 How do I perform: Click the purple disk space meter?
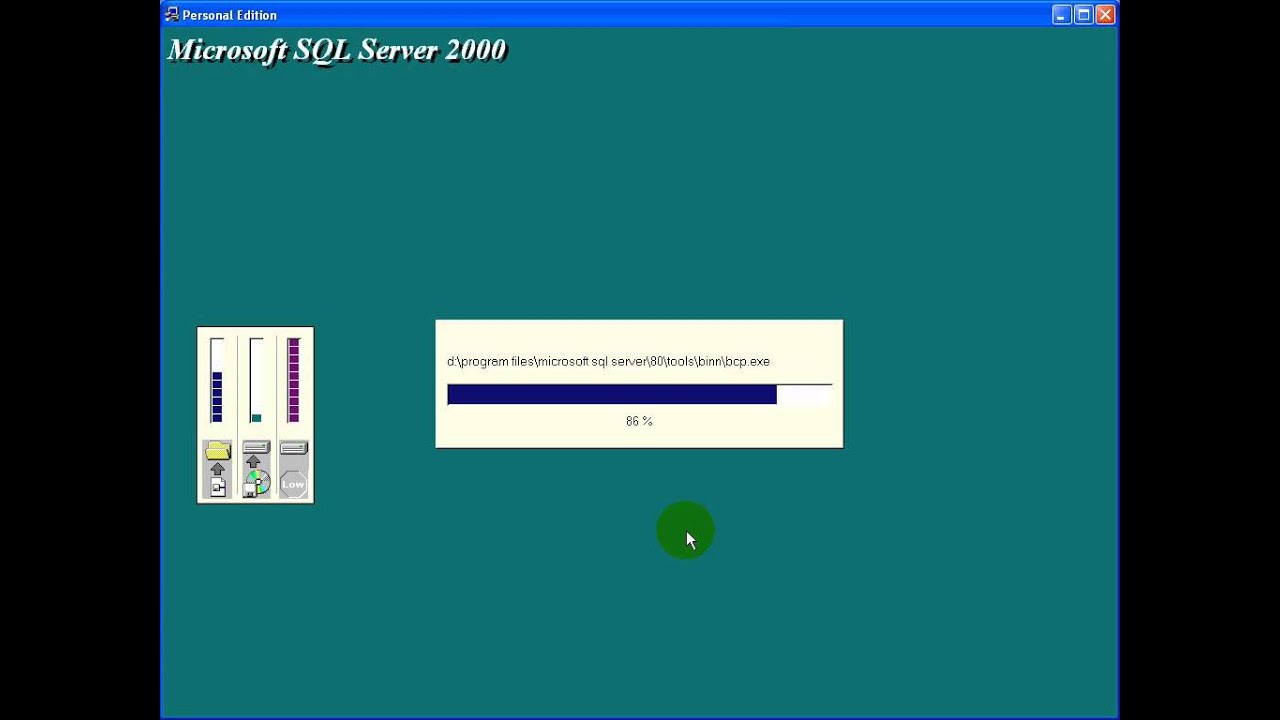tap(293, 380)
